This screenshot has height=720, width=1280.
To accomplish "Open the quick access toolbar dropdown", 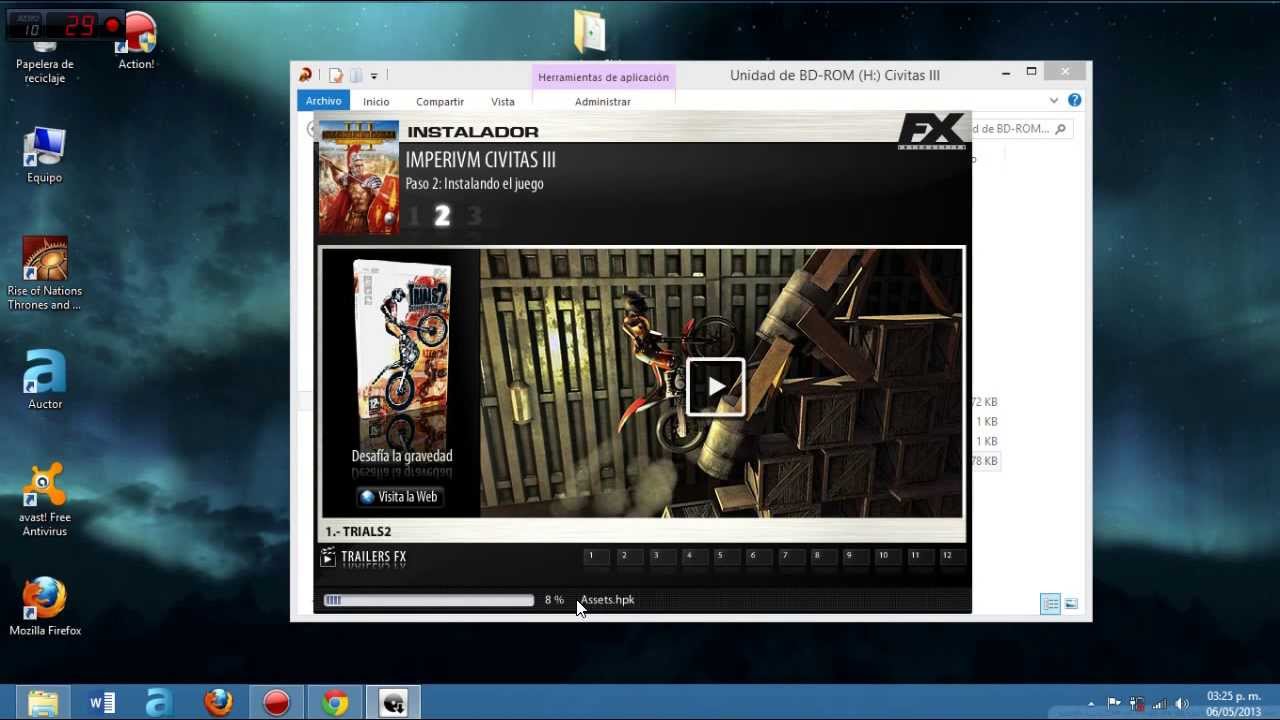I will click(x=374, y=76).
